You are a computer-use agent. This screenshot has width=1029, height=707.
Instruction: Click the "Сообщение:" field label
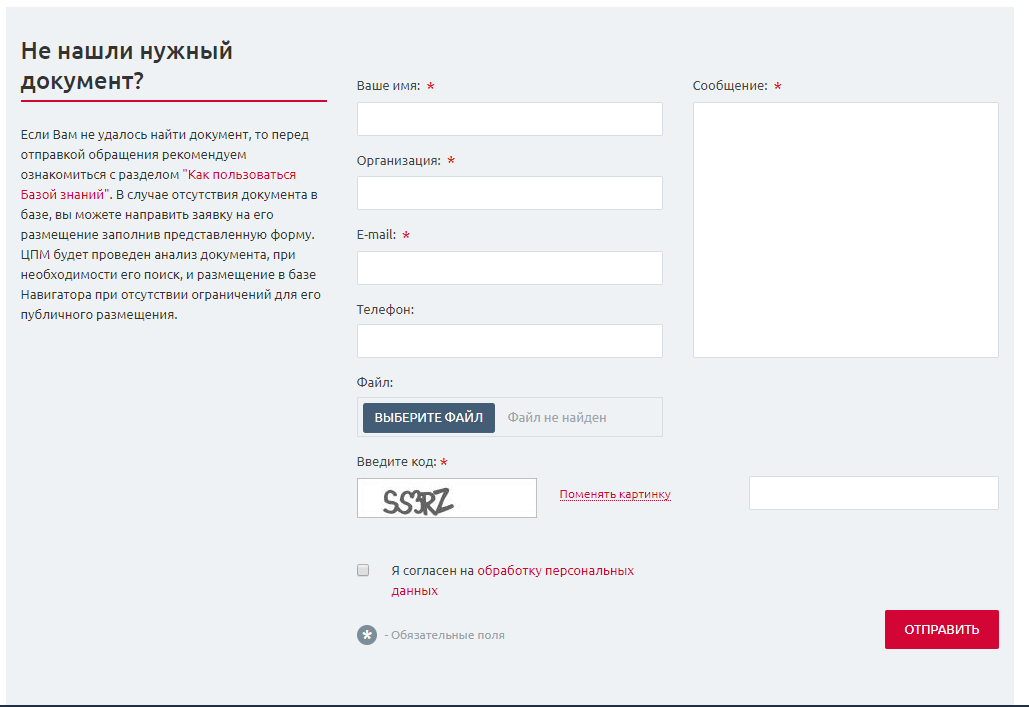(x=730, y=86)
